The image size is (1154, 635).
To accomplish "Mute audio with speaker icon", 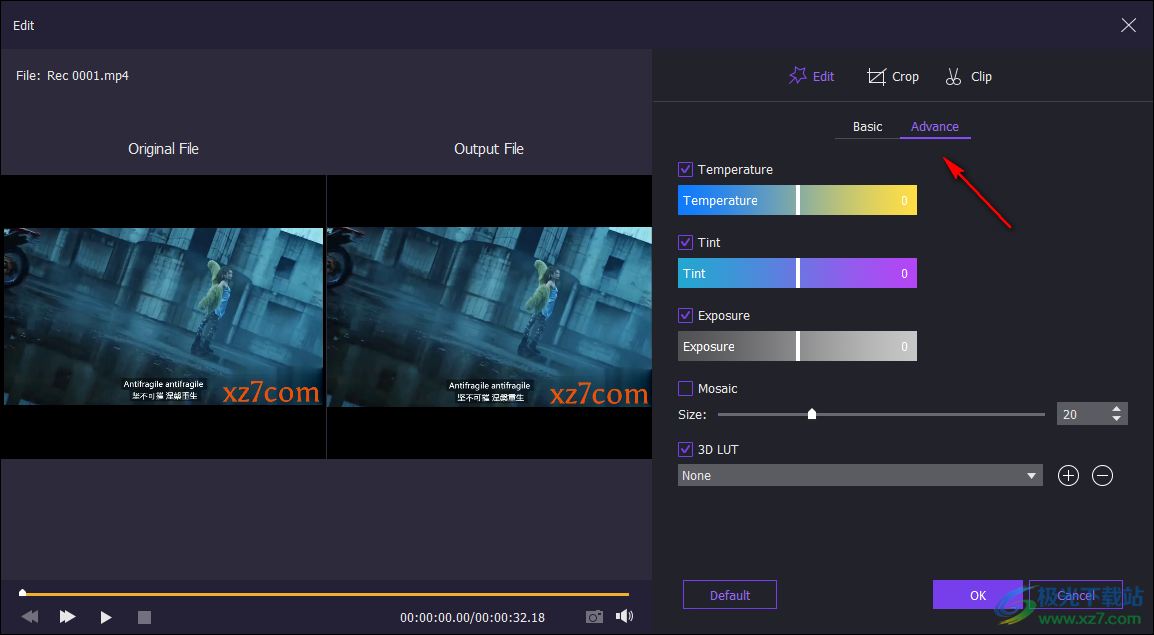I will [x=624, y=616].
